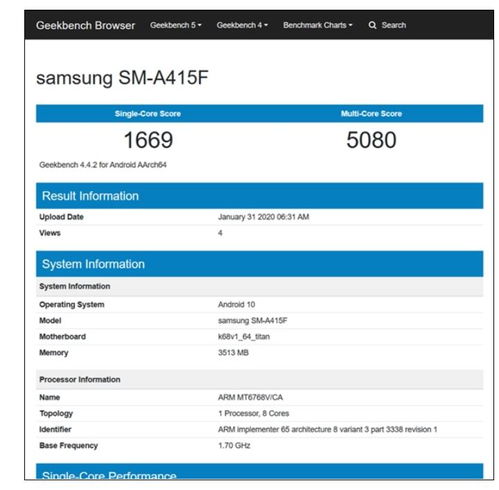This screenshot has height=490, width=499.
Task: Select the multi-core score 5080
Action: (371, 140)
